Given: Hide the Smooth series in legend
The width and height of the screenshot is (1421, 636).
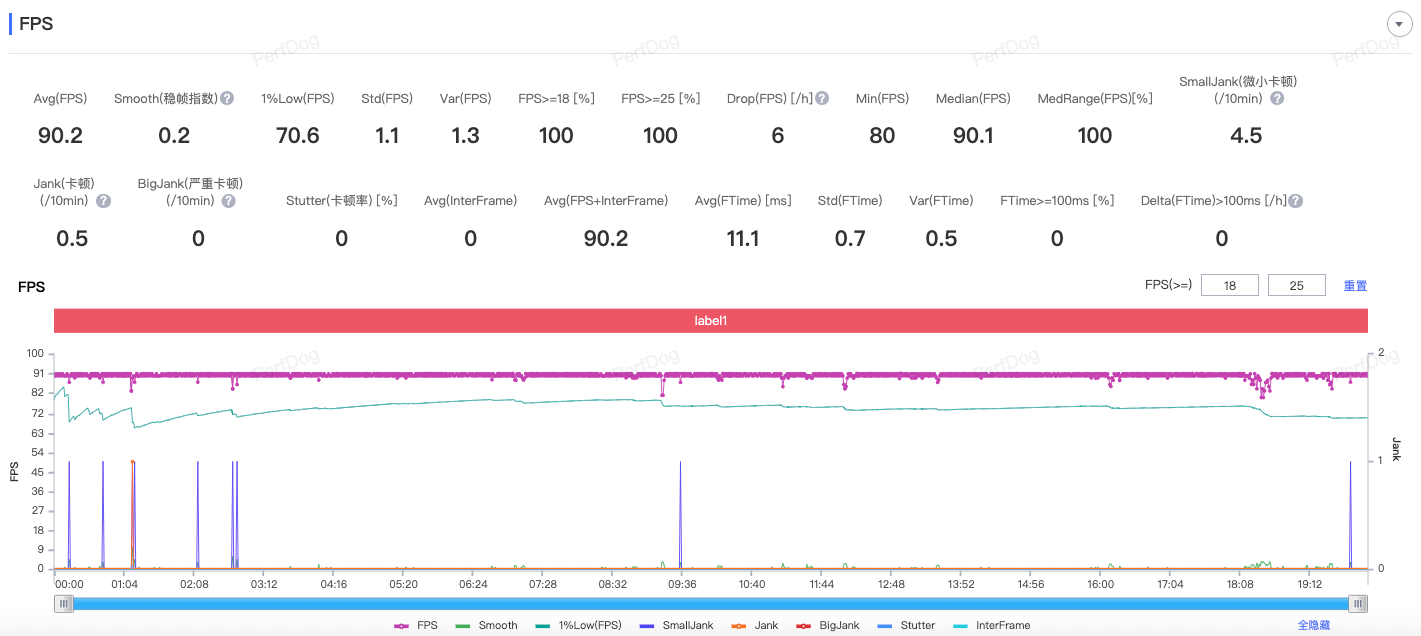Looking at the screenshot, I should point(486,625).
